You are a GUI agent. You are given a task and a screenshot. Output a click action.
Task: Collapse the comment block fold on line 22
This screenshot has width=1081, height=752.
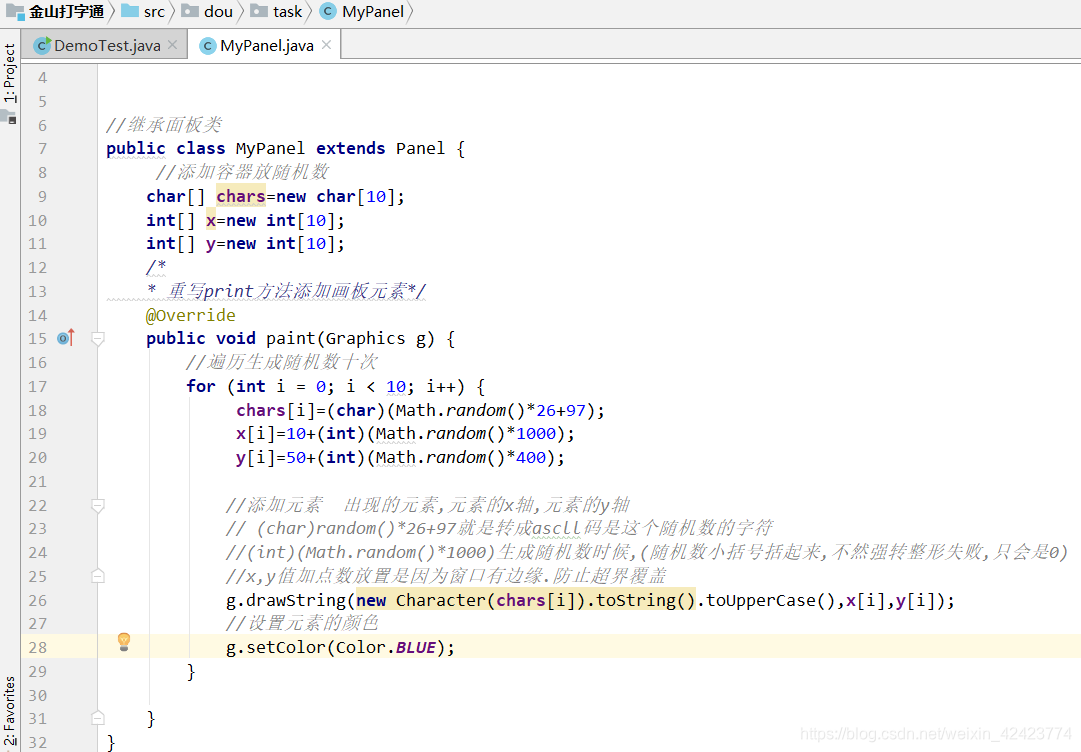98,506
